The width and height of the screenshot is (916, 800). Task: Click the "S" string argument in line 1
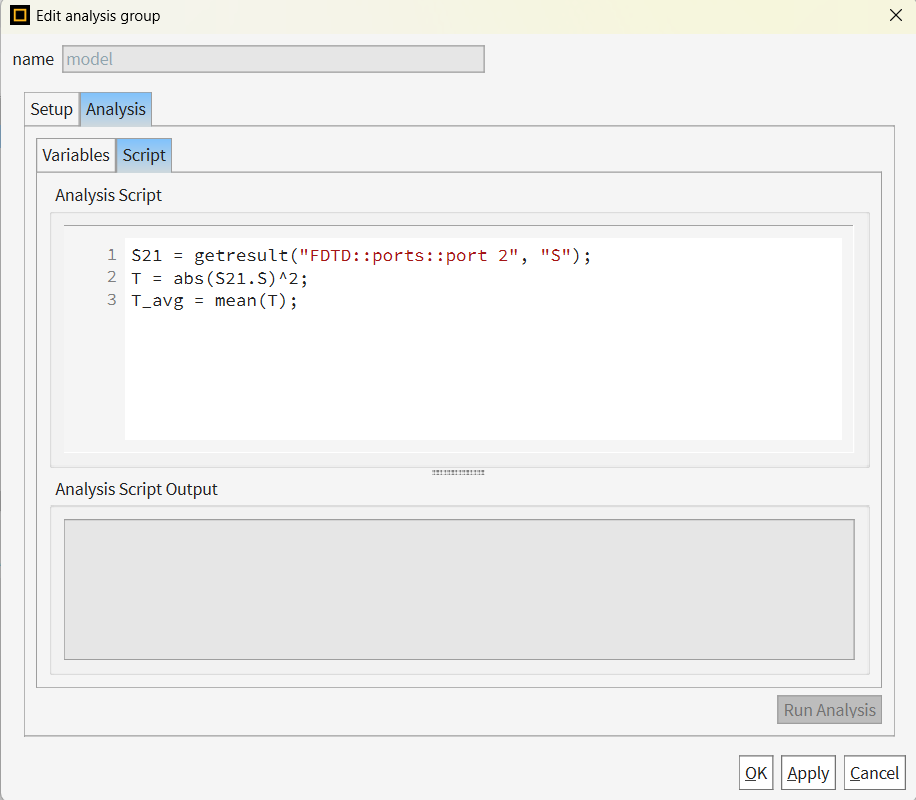tap(555, 255)
